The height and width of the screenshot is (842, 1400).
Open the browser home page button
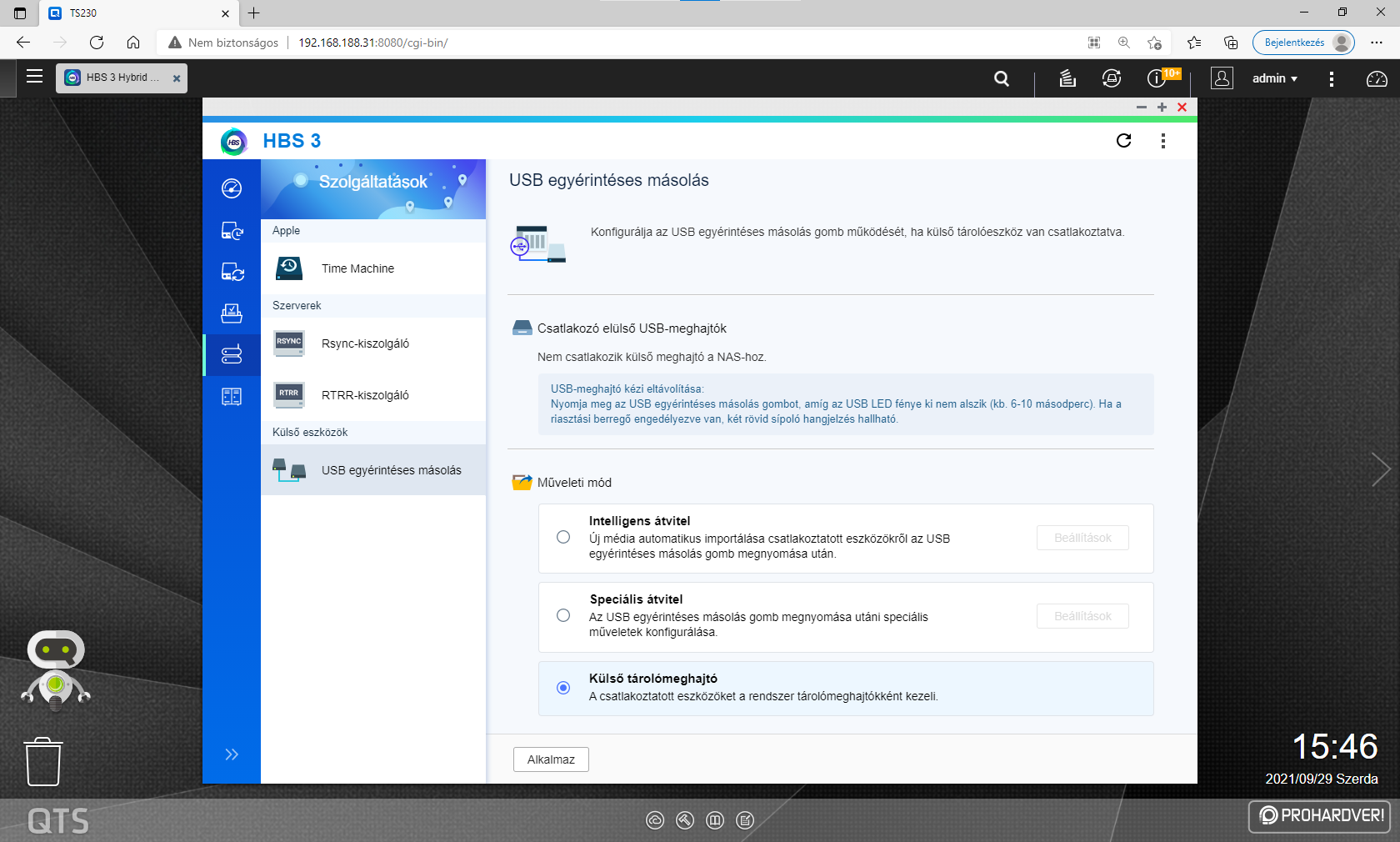tap(133, 43)
